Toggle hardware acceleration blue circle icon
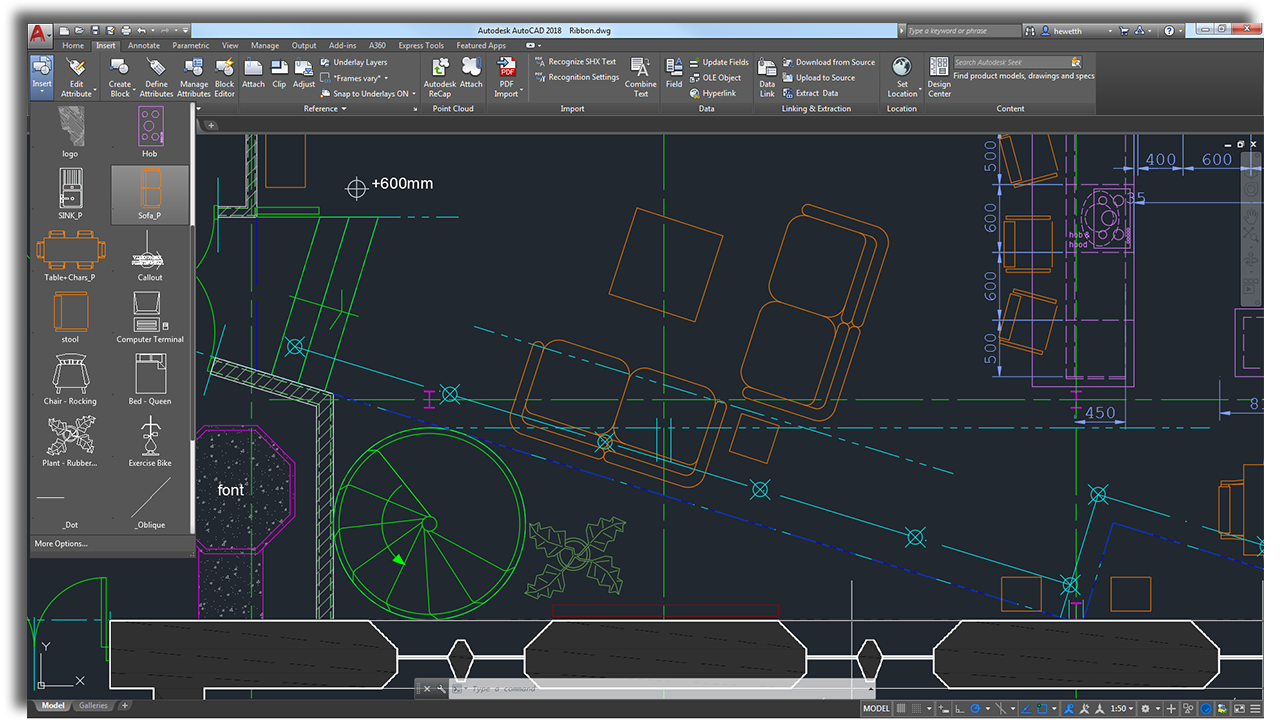The height and width of the screenshot is (720, 1280). coord(1205,709)
